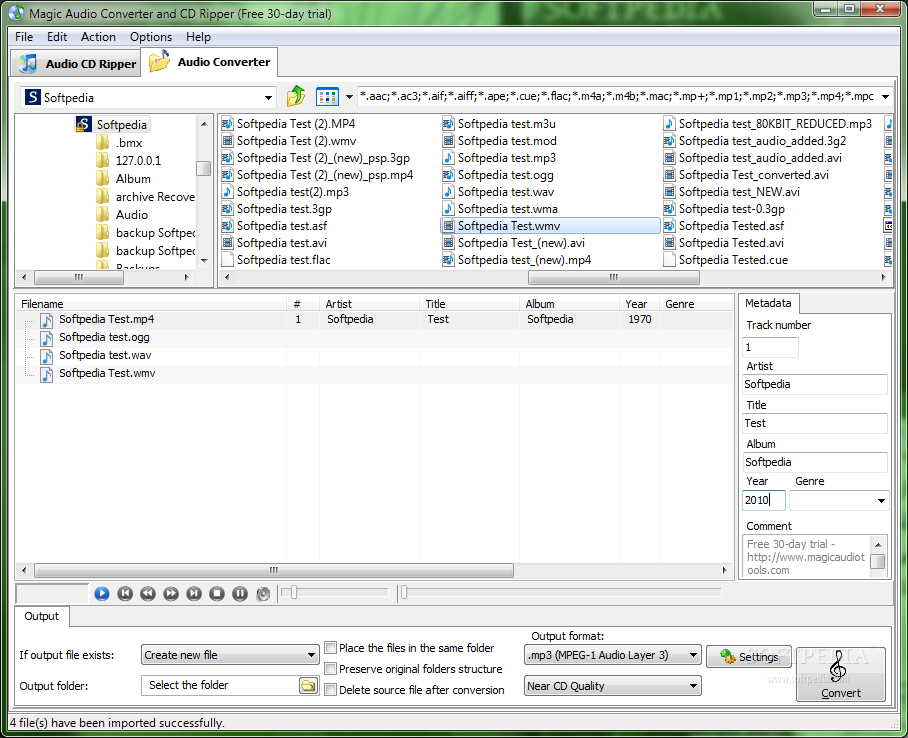Click the playback position slider handle

click(x=404, y=592)
